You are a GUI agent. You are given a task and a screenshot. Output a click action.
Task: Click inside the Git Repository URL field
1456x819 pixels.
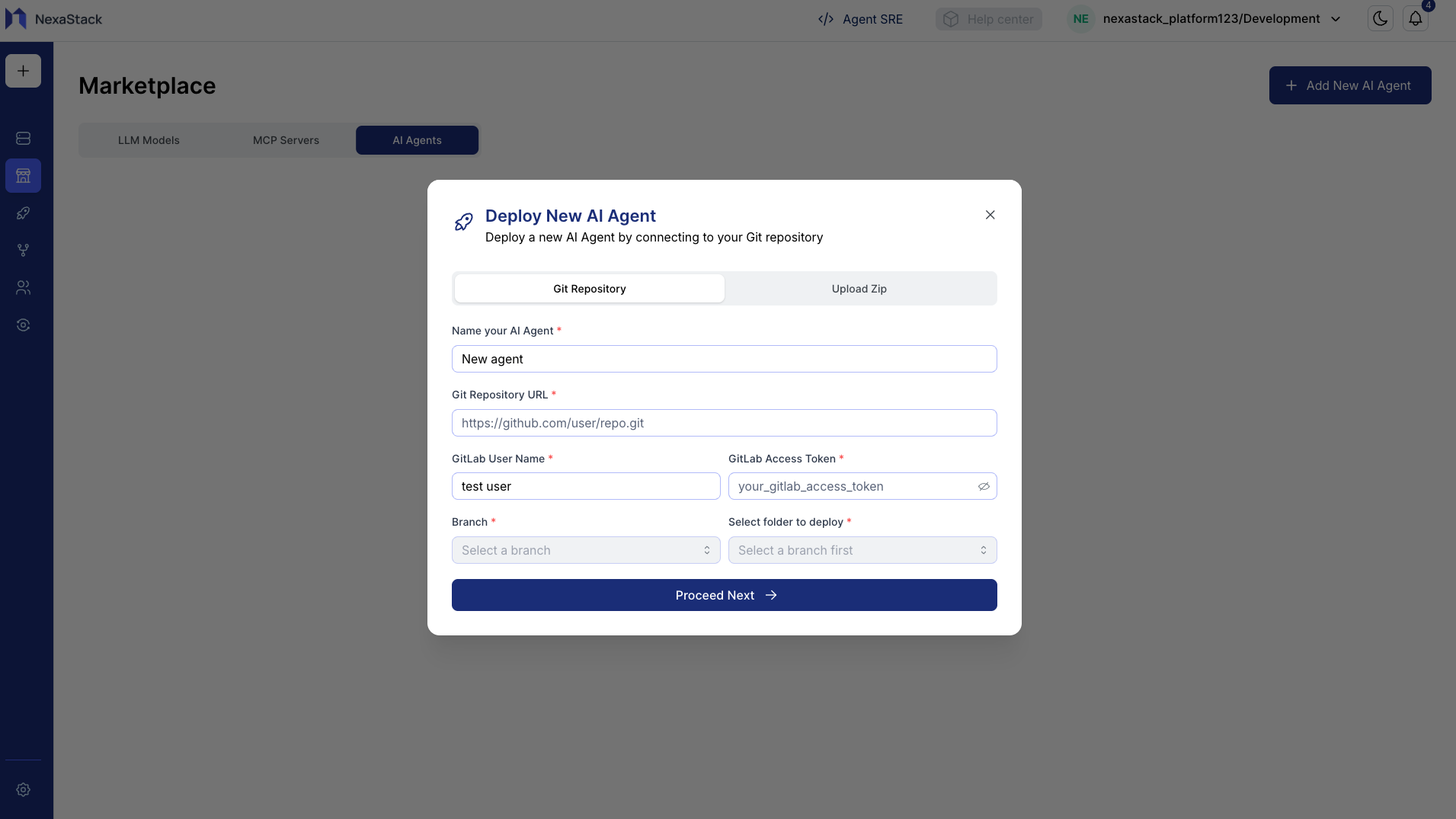click(x=724, y=423)
